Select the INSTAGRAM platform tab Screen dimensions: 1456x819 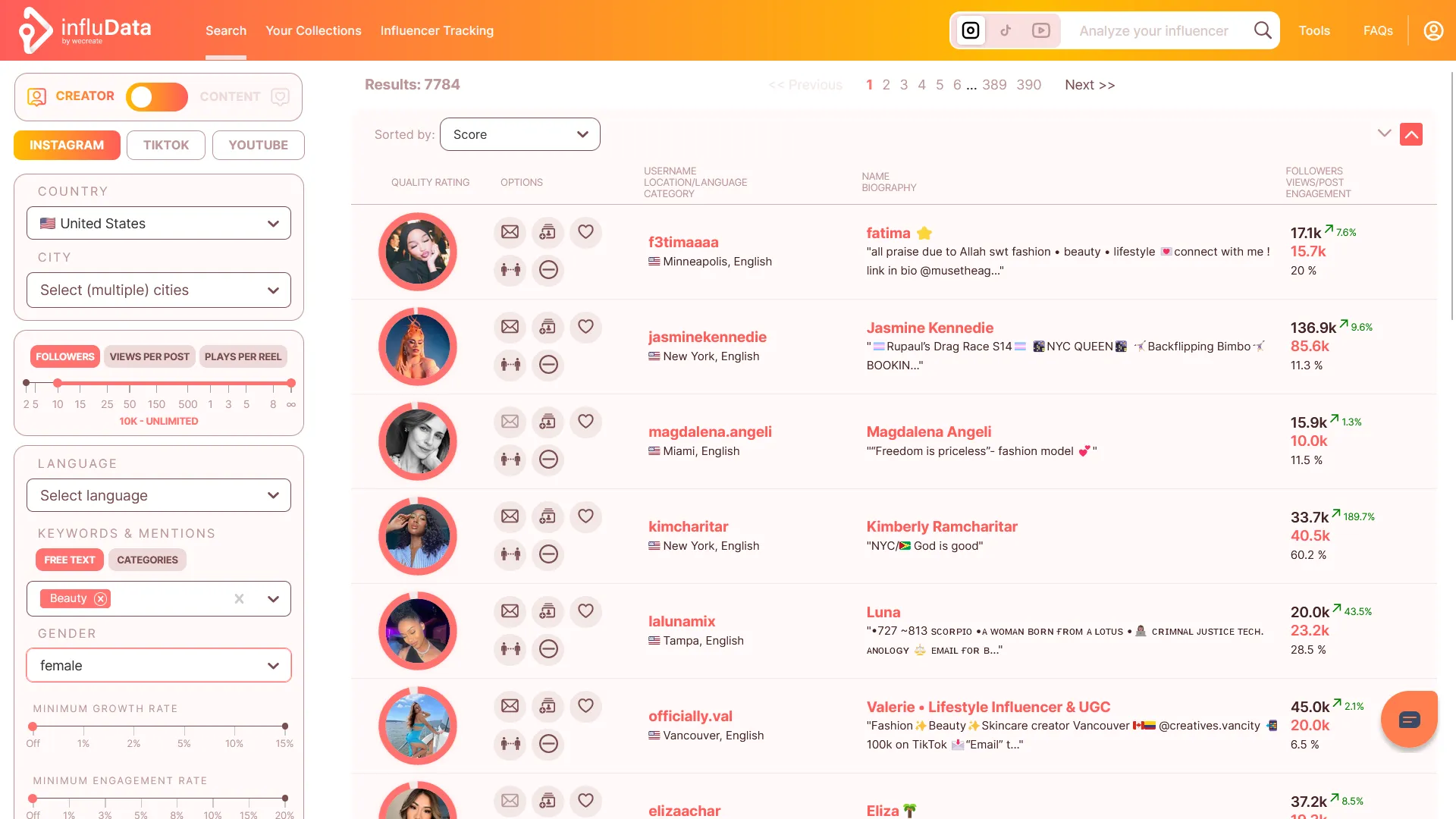(x=67, y=146)
